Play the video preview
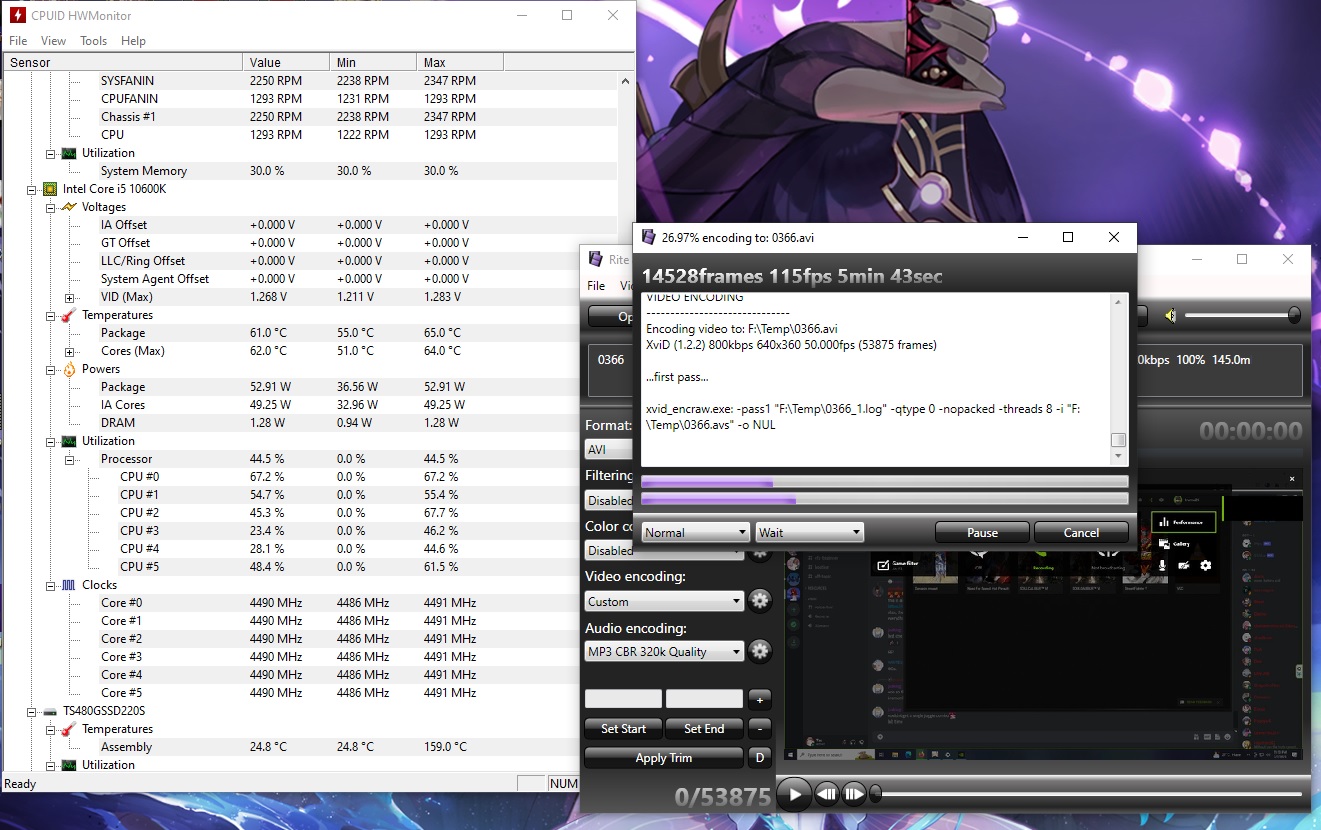This screenshot has width=1321, height=830. pos(794,795)
